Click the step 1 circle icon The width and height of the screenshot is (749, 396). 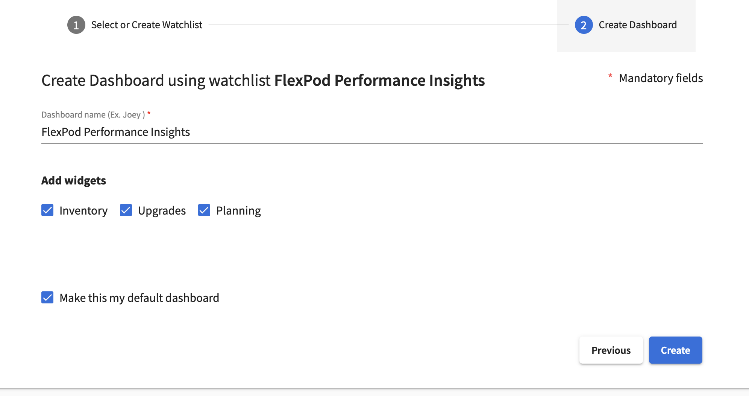click(76, 25)
